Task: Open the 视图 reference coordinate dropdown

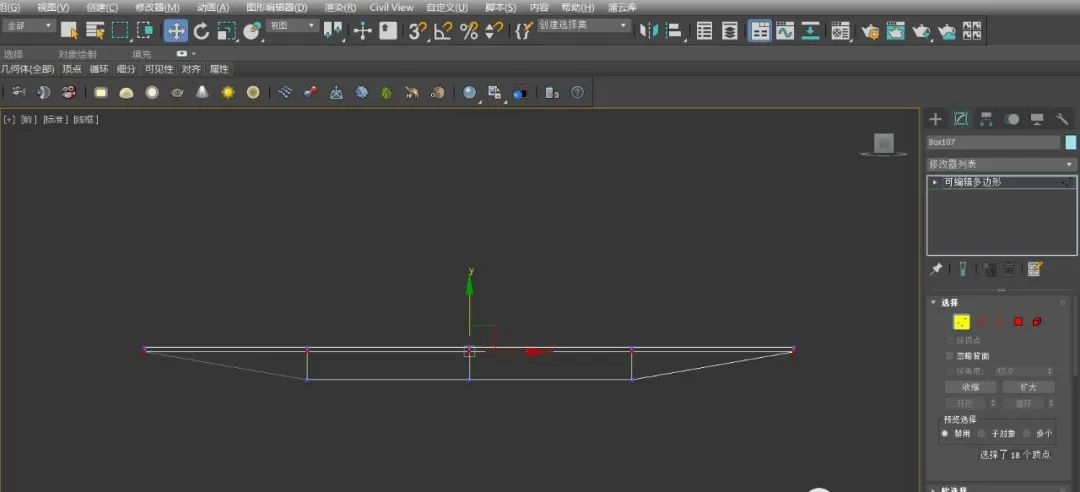Action: 293,25
